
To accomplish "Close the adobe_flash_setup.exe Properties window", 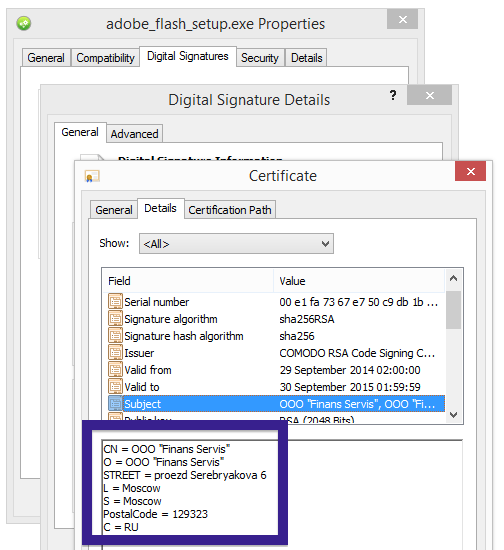I will [x=402, y=19].
